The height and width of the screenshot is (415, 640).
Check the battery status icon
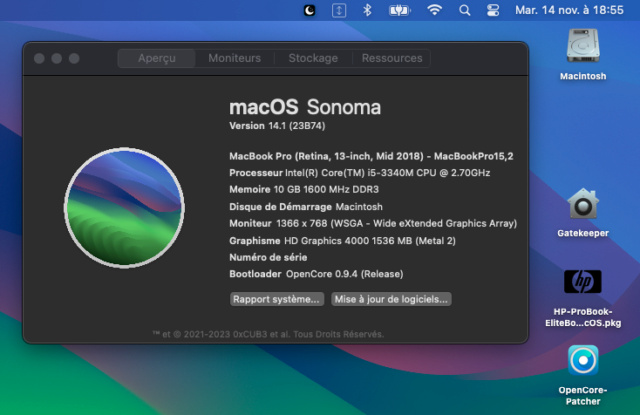pos(399,10)
